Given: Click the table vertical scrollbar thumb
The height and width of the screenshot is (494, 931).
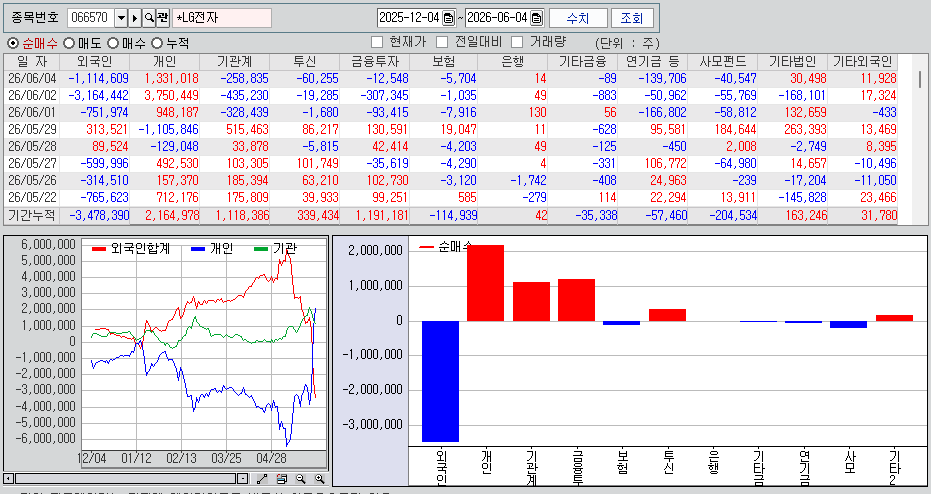Looking at the screenshot, I should 920,78.
